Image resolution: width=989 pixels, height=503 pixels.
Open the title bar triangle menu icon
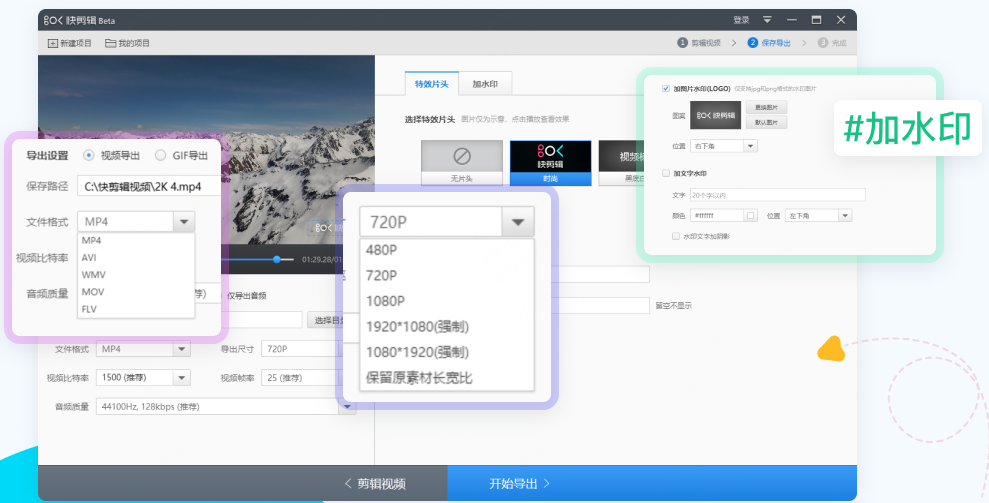(767, 20)
